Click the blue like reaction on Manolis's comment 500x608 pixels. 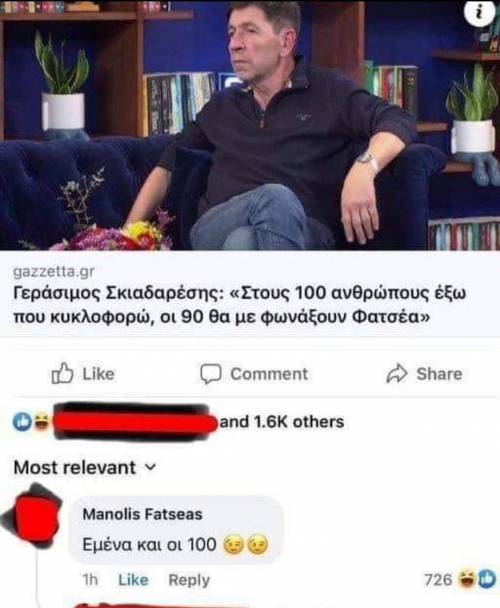tap(487, 580)
